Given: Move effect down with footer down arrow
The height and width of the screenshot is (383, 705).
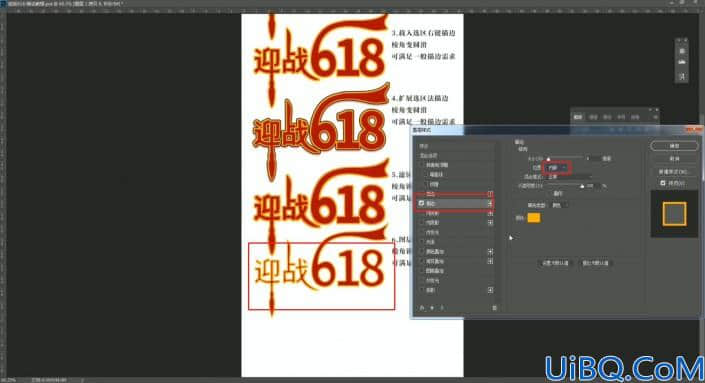Looking at the screenshot, I should (x=442, y=307).
